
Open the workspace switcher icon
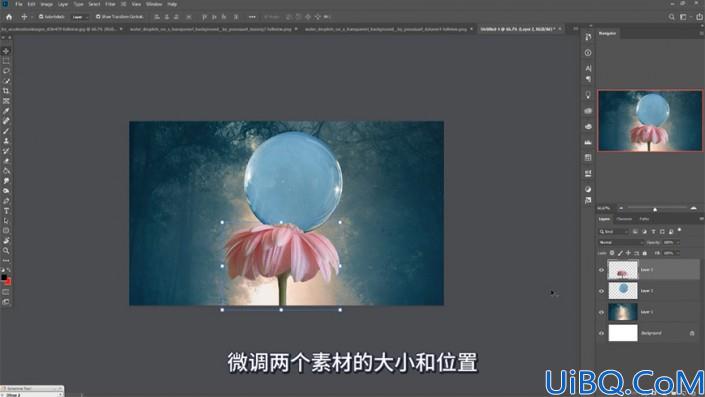click(684, 17)
